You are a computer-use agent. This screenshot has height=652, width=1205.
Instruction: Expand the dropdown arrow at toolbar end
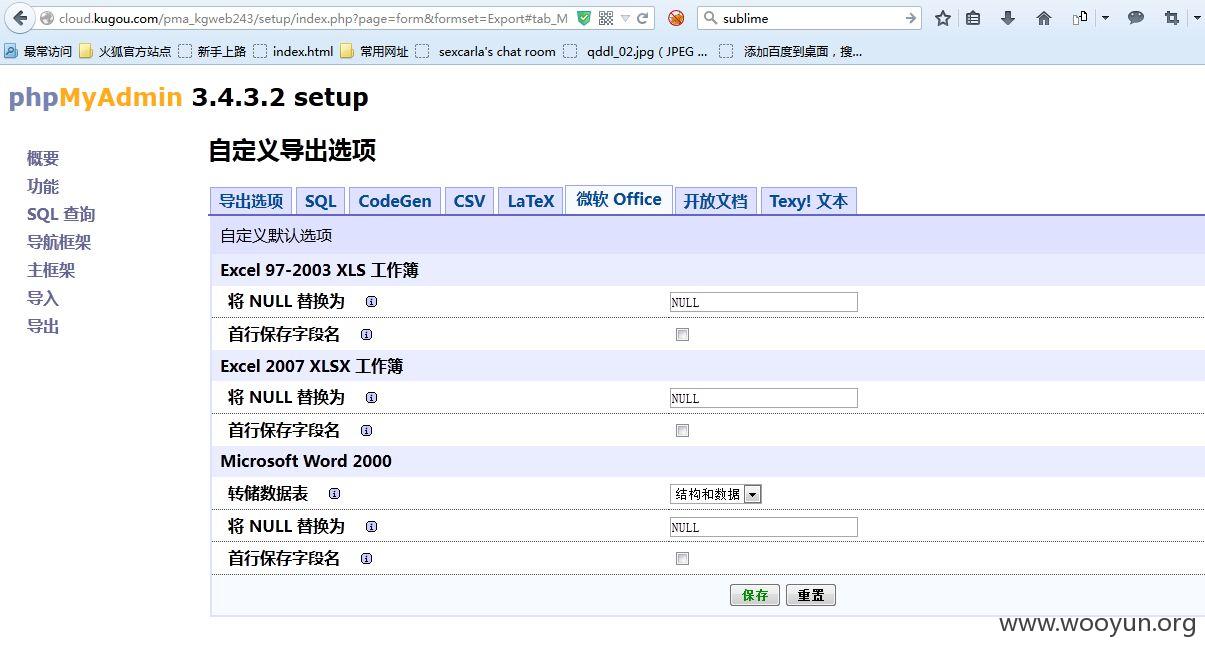pos(1196,18)
